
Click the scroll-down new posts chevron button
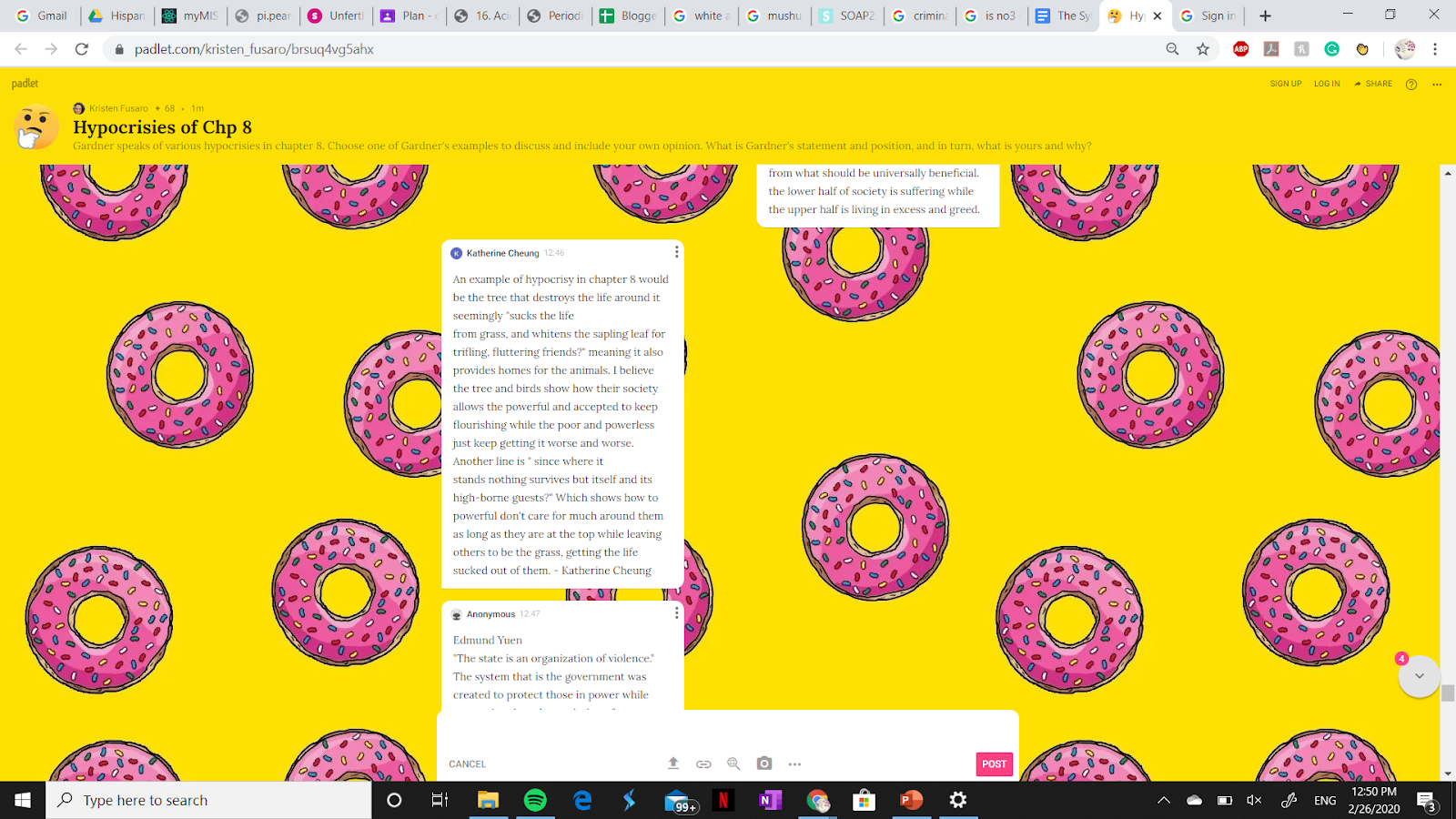click(1419, 676)
